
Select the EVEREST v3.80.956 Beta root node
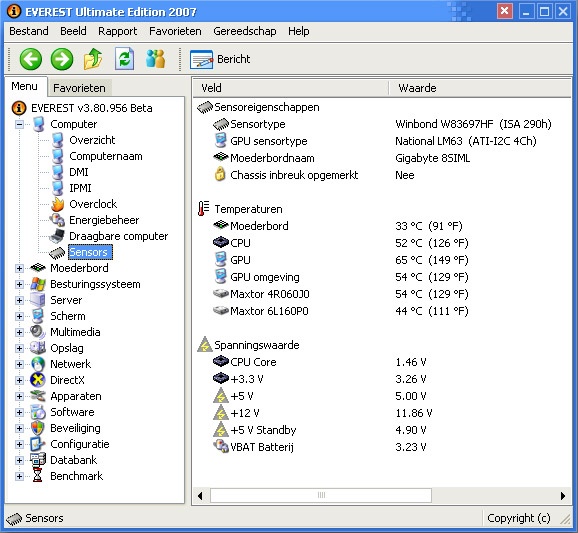(x=91, y=108)
